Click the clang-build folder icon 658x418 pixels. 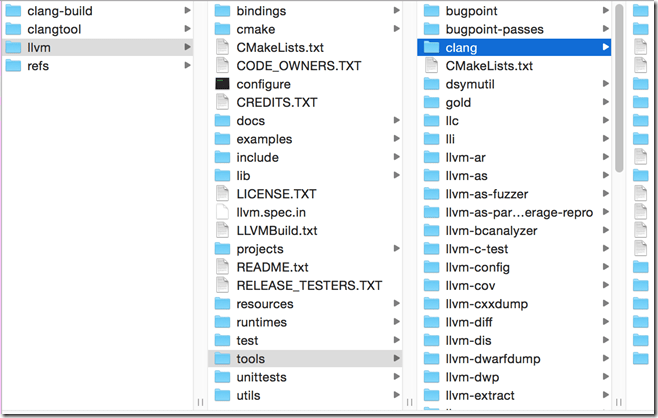pos(14,10)
